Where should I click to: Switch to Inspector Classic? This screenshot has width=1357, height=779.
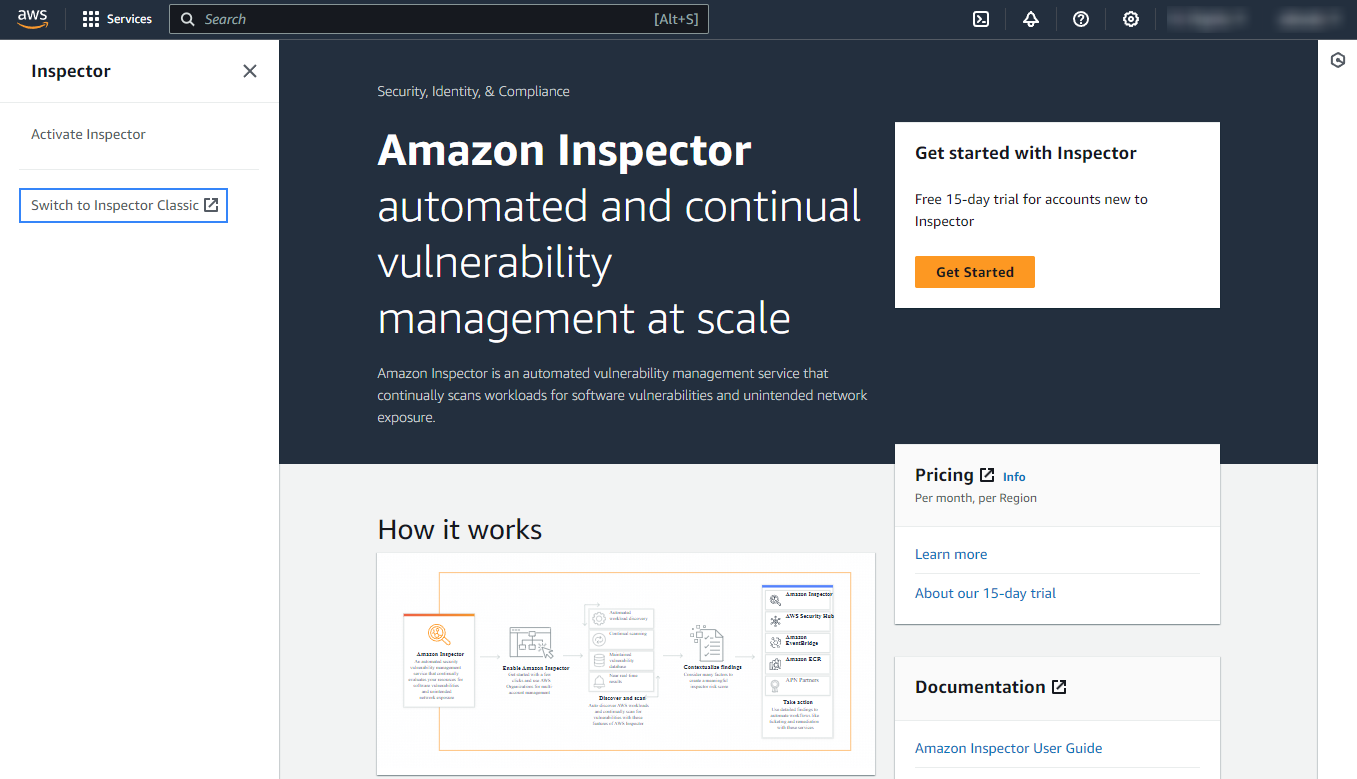(x=124, y=205)
